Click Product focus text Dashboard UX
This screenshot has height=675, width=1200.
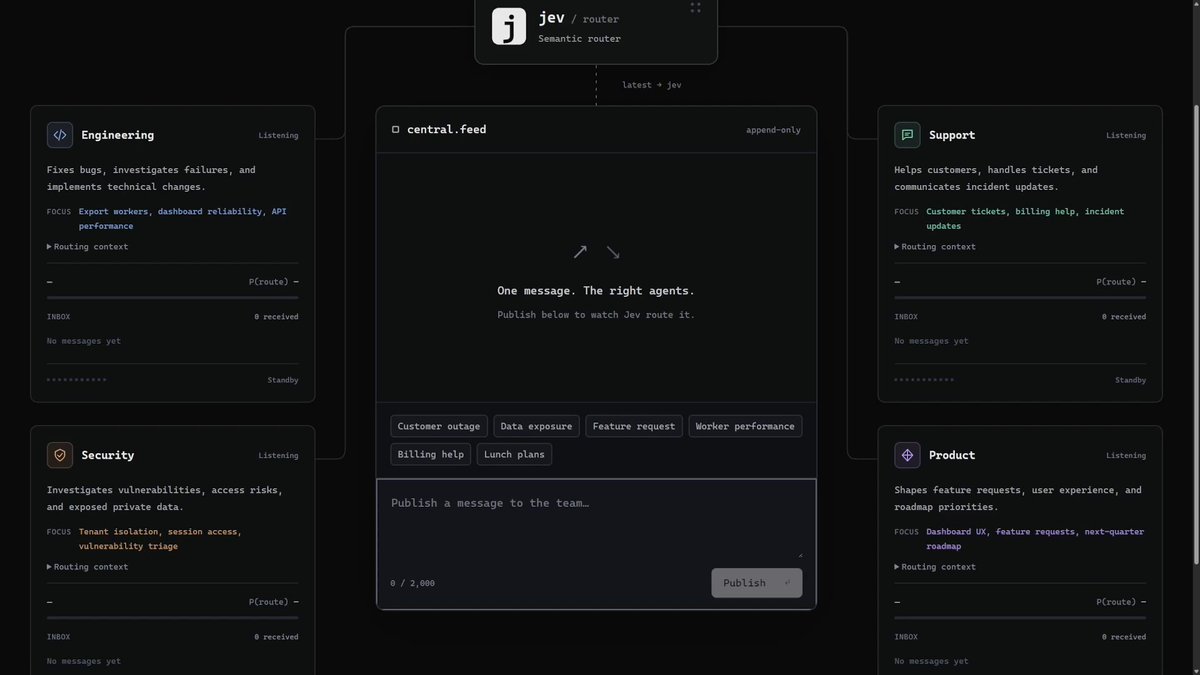(x=956, y=532)
